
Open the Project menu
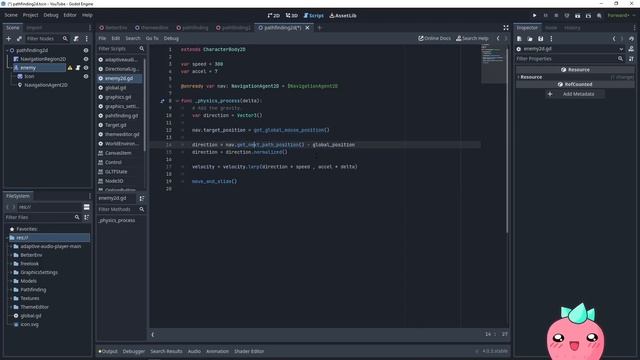click(x=30, y=15)
